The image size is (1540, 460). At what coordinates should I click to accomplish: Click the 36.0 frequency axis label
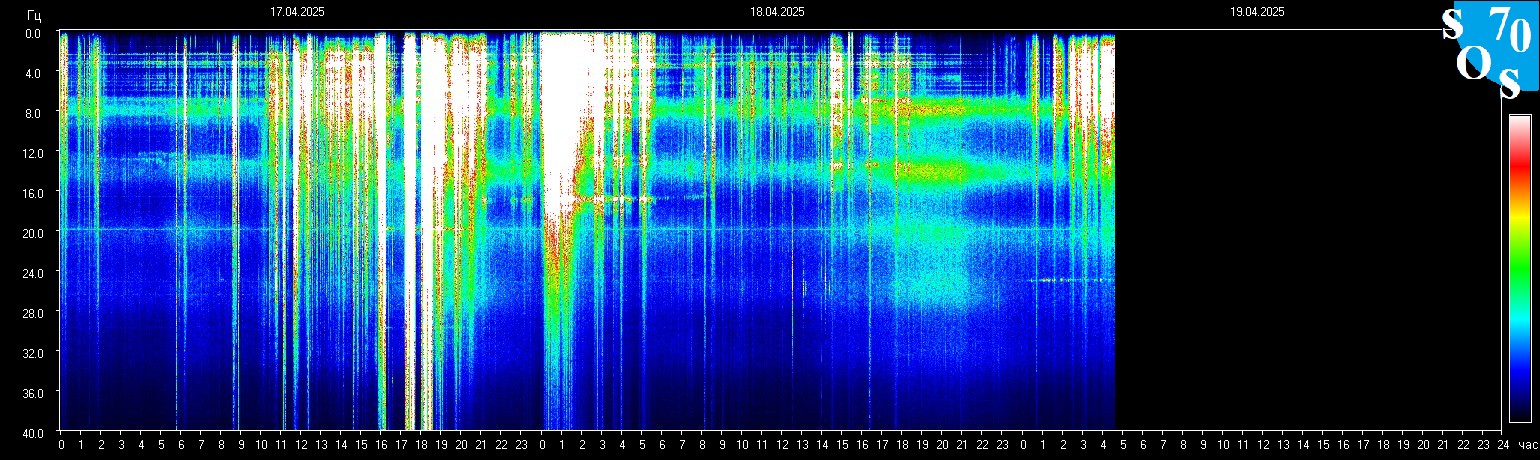click(32, 393)
